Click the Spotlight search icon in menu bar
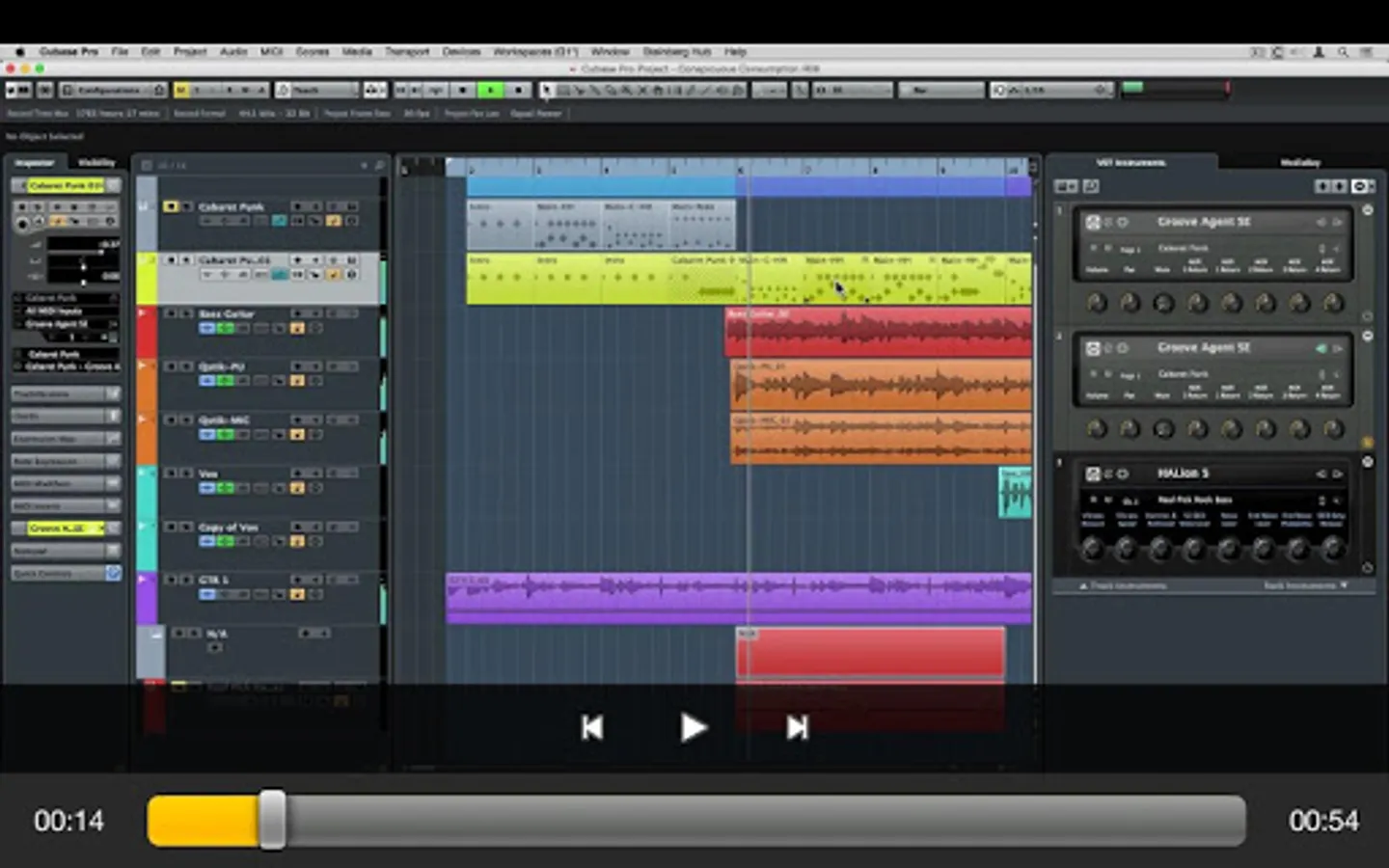1389x868 pixels. [1343, 52]
